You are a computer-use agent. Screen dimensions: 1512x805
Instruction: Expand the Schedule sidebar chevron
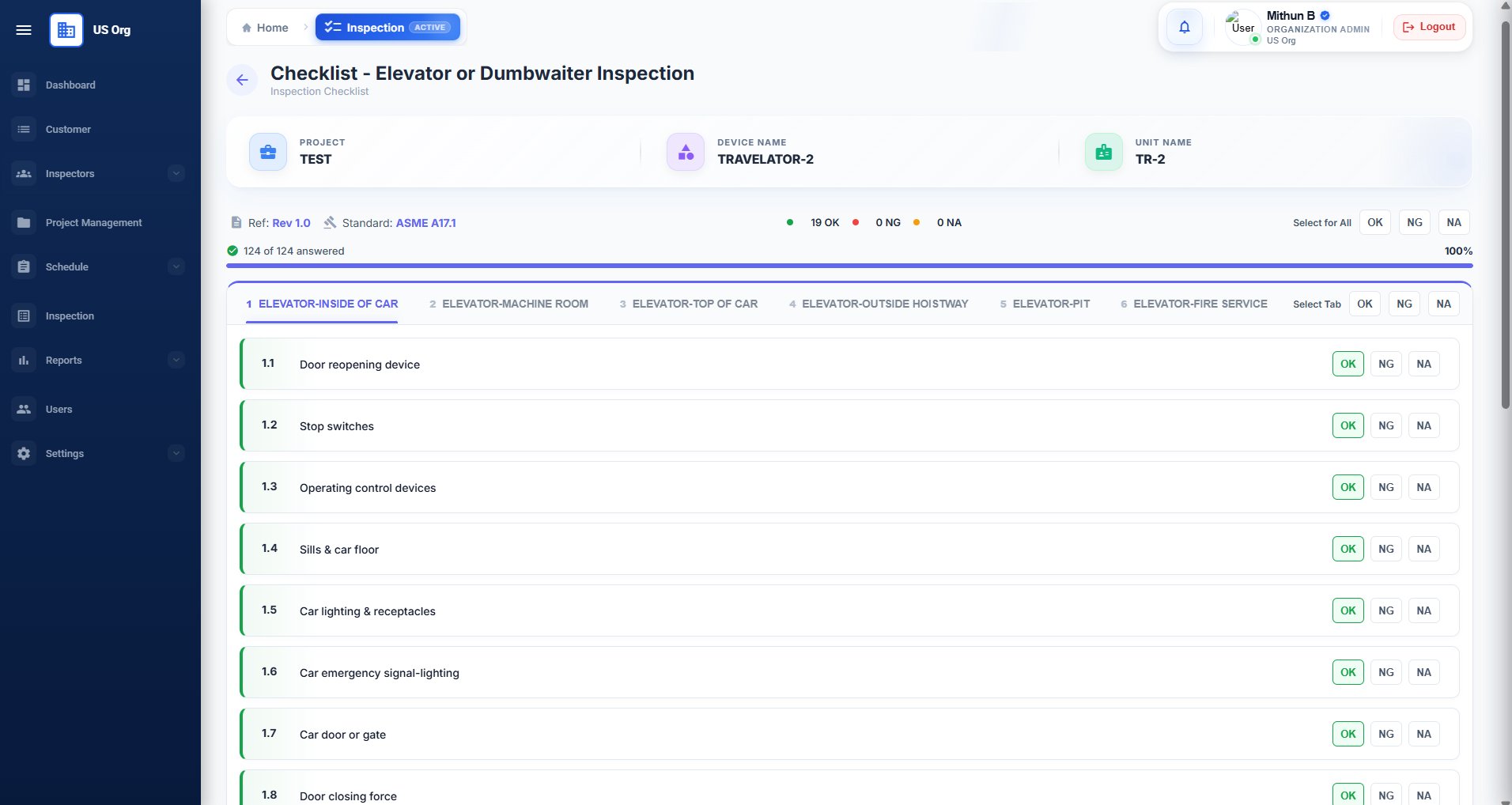coord(176,266)
